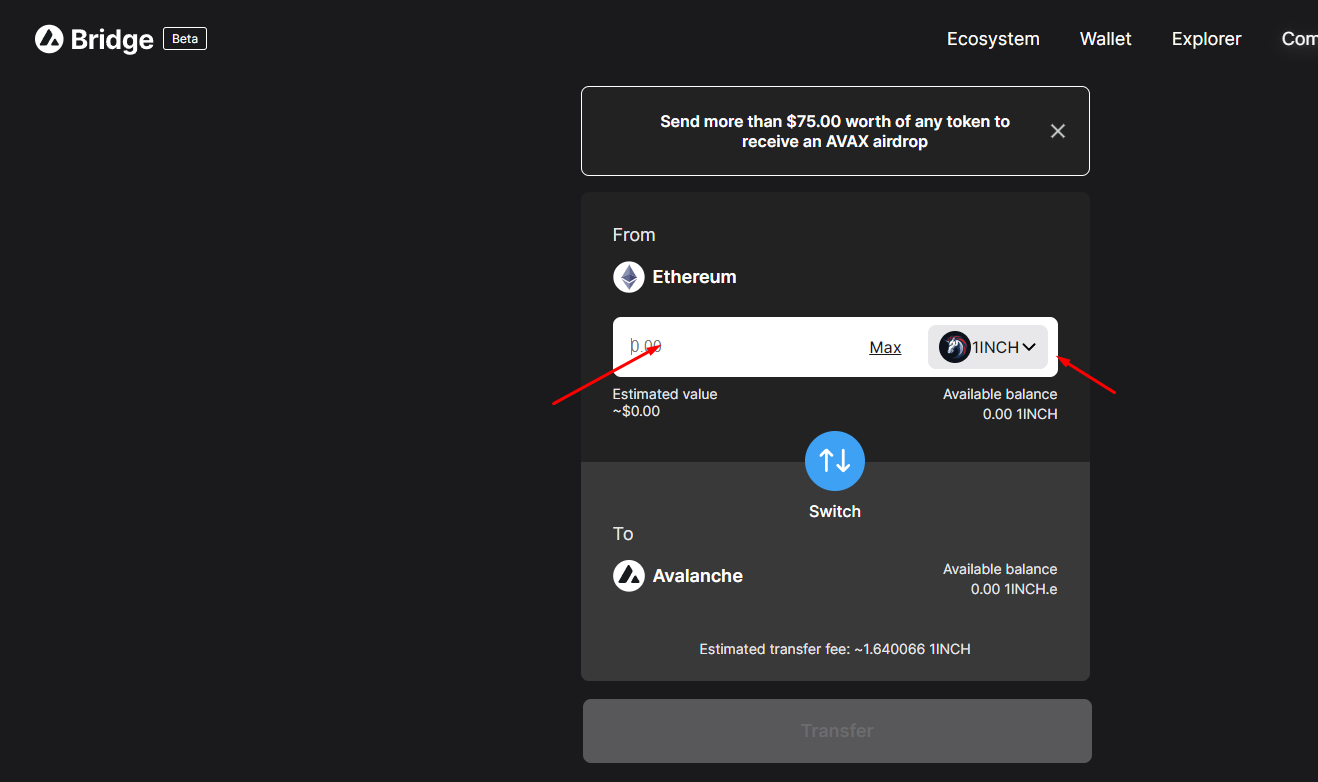Click the airdrop banner message text
1318x782 pixels.
click(835, 131)
